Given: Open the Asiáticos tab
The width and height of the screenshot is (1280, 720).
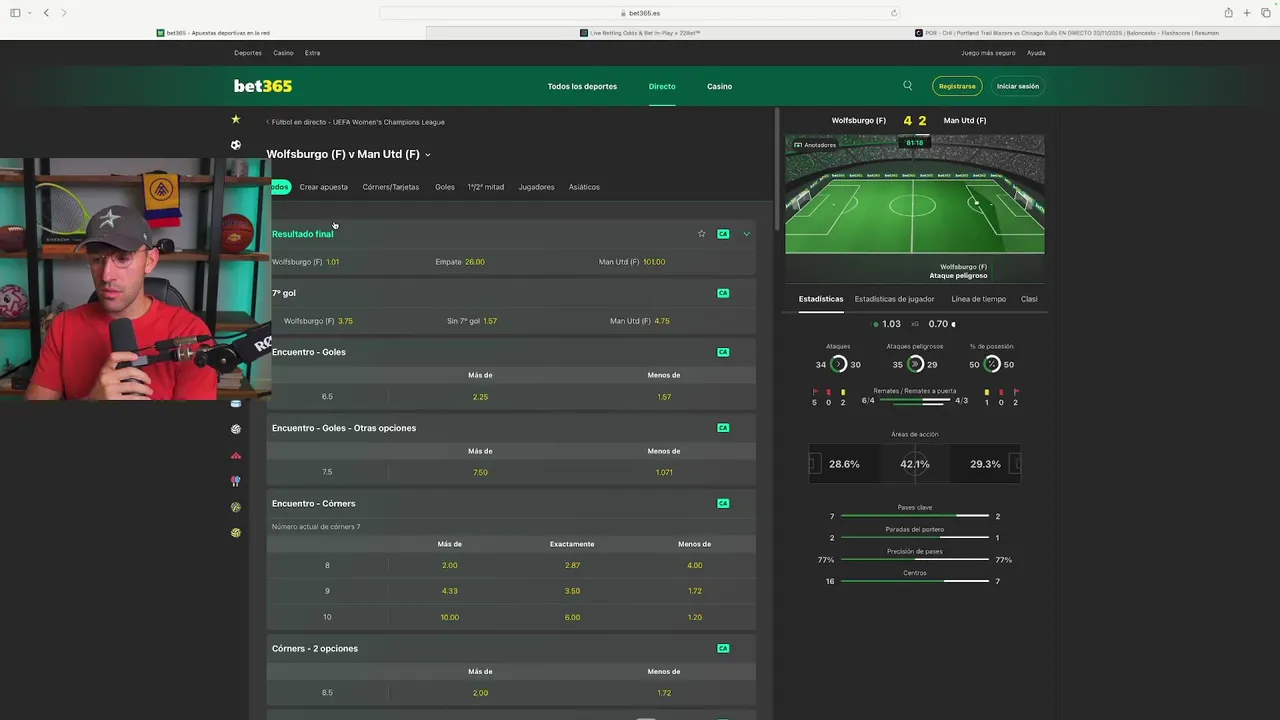Looking at the screenshot, I should pos(584,187).
